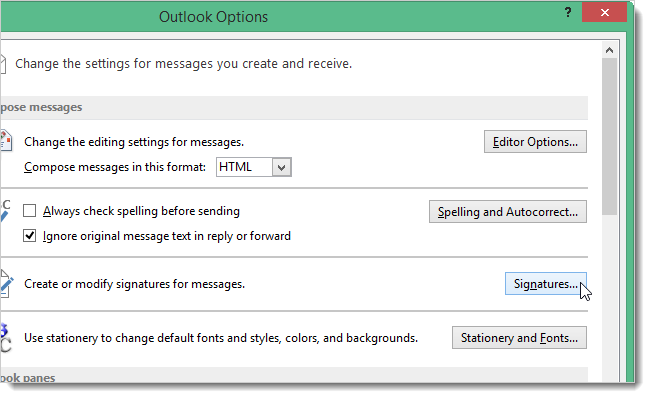Expand the compose message format dropdown
The width and height of the screenshot is (650, 398).
point(282,167)
